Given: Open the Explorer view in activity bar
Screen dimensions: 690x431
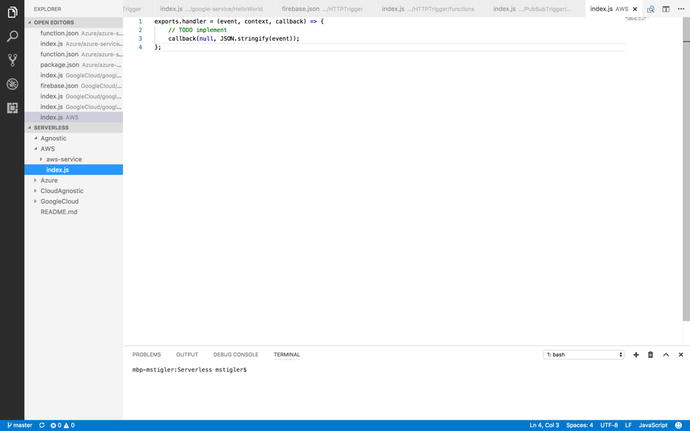Looking at the screenshot, I should pos(12,12).
